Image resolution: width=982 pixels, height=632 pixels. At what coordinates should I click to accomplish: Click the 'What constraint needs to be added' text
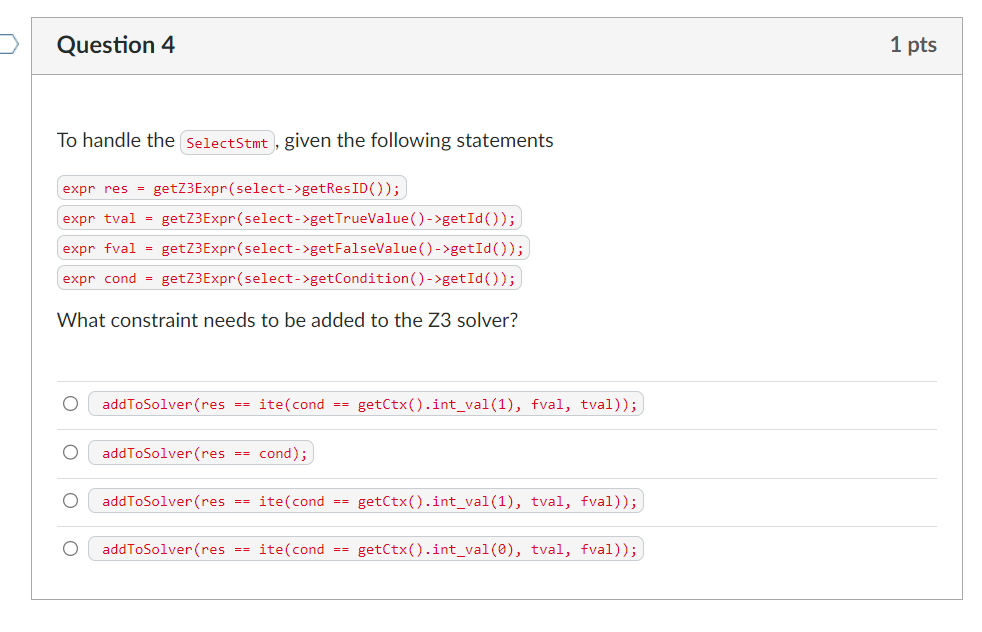coord(287,320)
